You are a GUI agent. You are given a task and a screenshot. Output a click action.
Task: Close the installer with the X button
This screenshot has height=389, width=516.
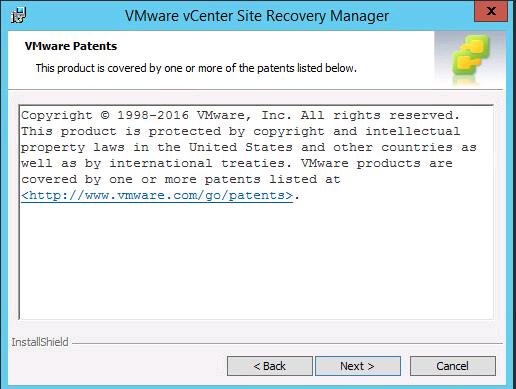(x=491, y=11)
